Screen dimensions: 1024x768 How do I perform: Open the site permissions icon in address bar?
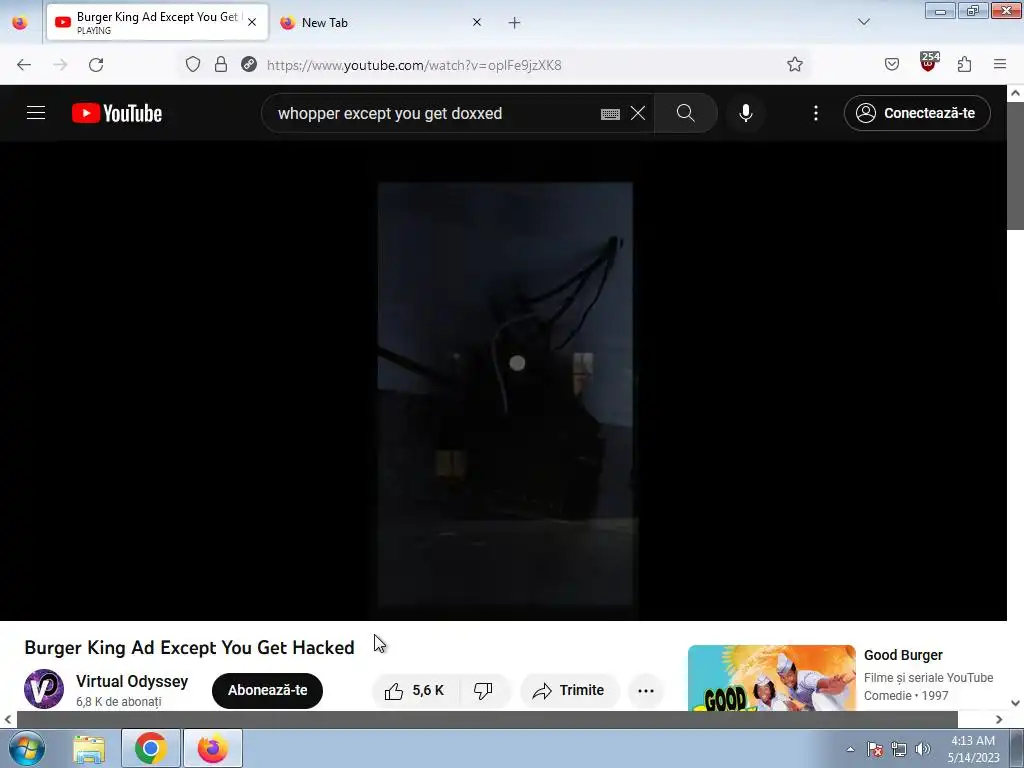[249, 64]
